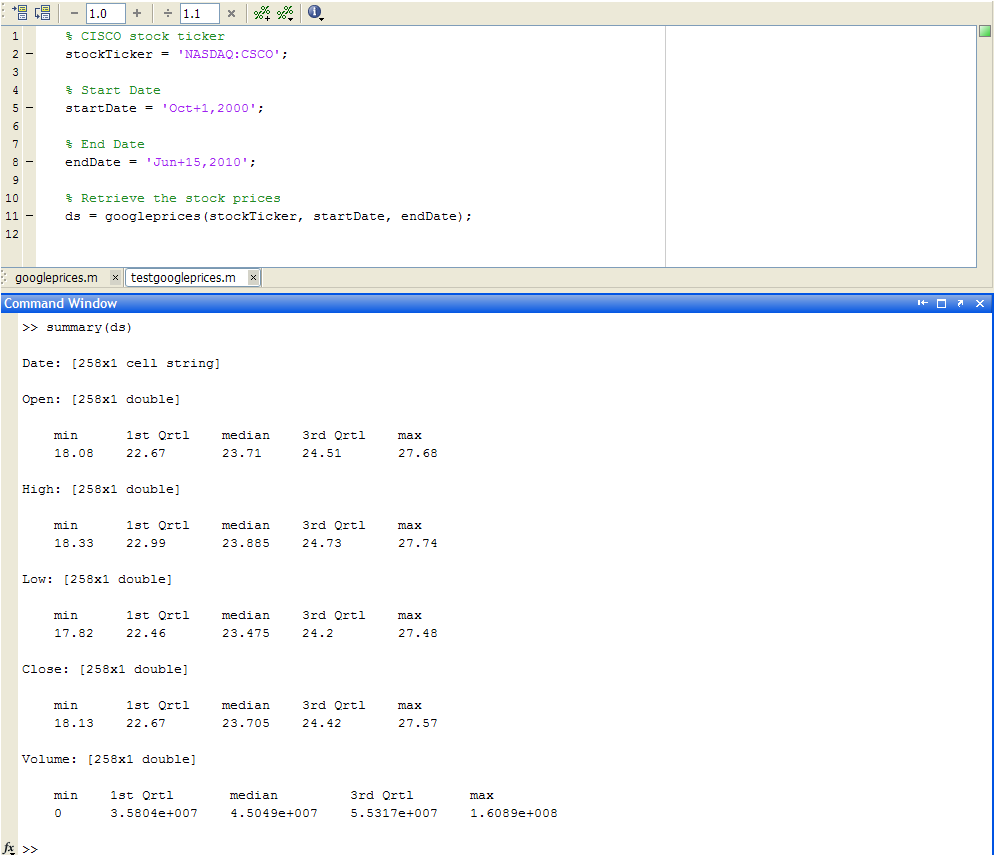Click the 1.1 multiply factor field
This screenshot has width=996, height=858.
pos(199,13)
